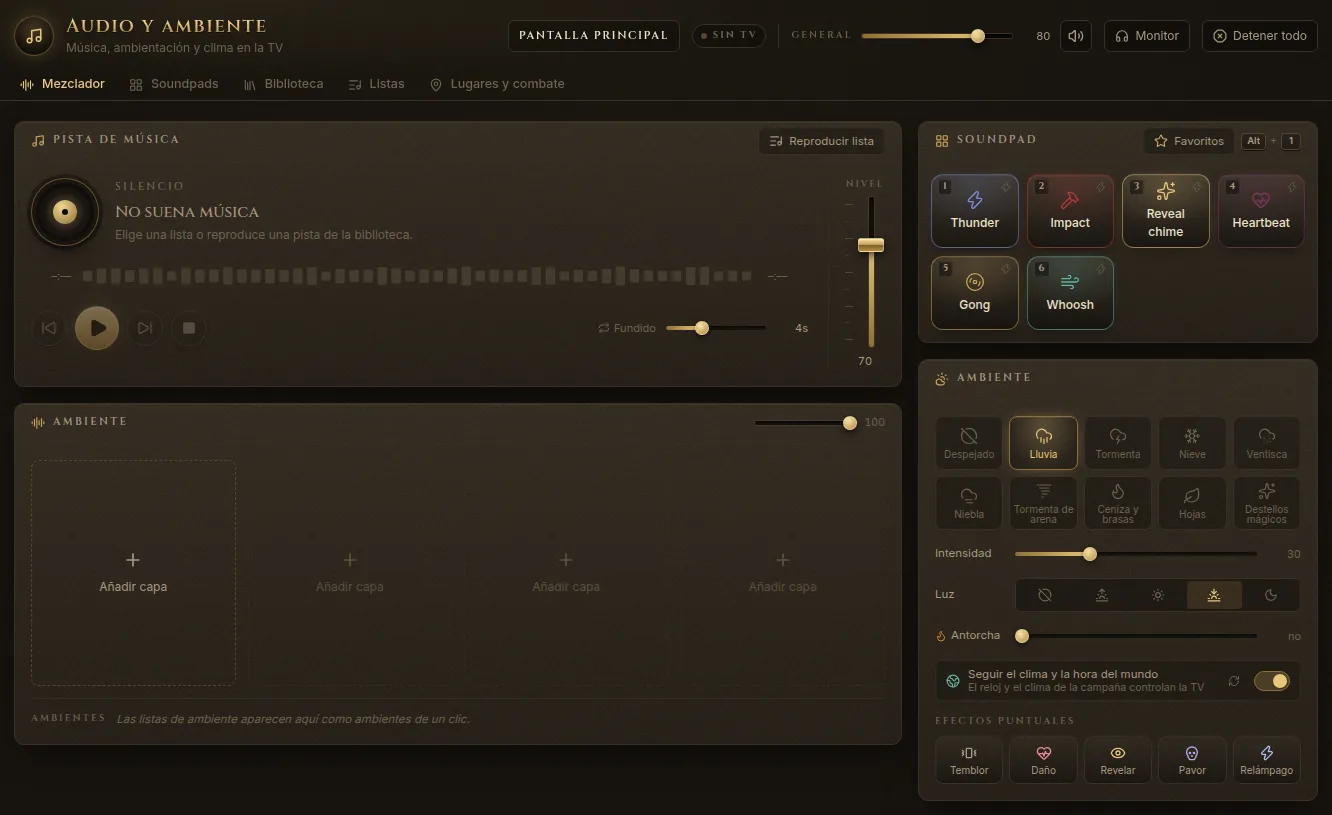This screenshot has height=815, width=1332.
Task: Select Ceniza y brasas effect
Action: pyautogui.click(x=1118, y=503)
